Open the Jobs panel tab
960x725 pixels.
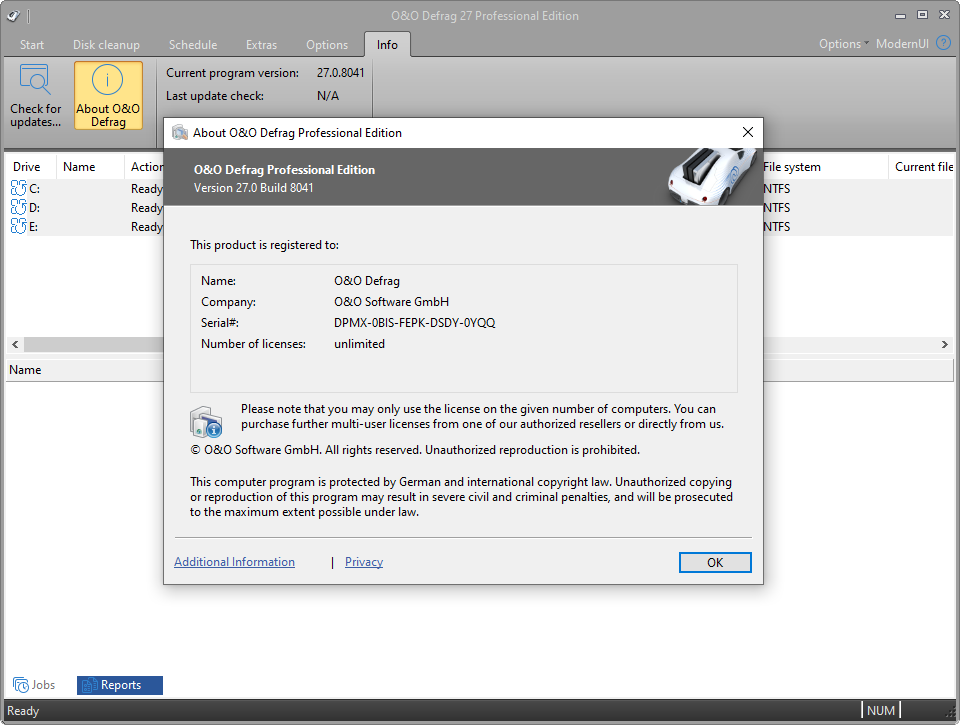click(x=34, y=685)
